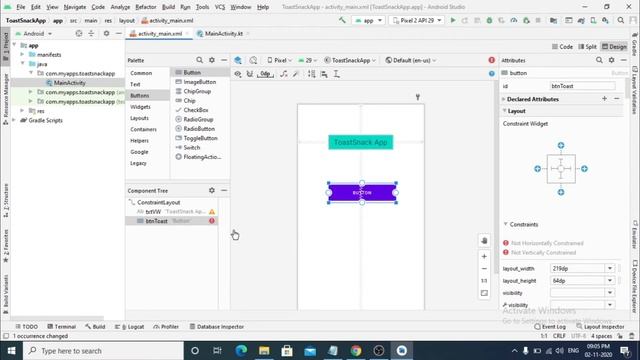640x360 pixels.
Task: Add right constraint plus in Constraint Widget
Action: (x=584, y=169)
